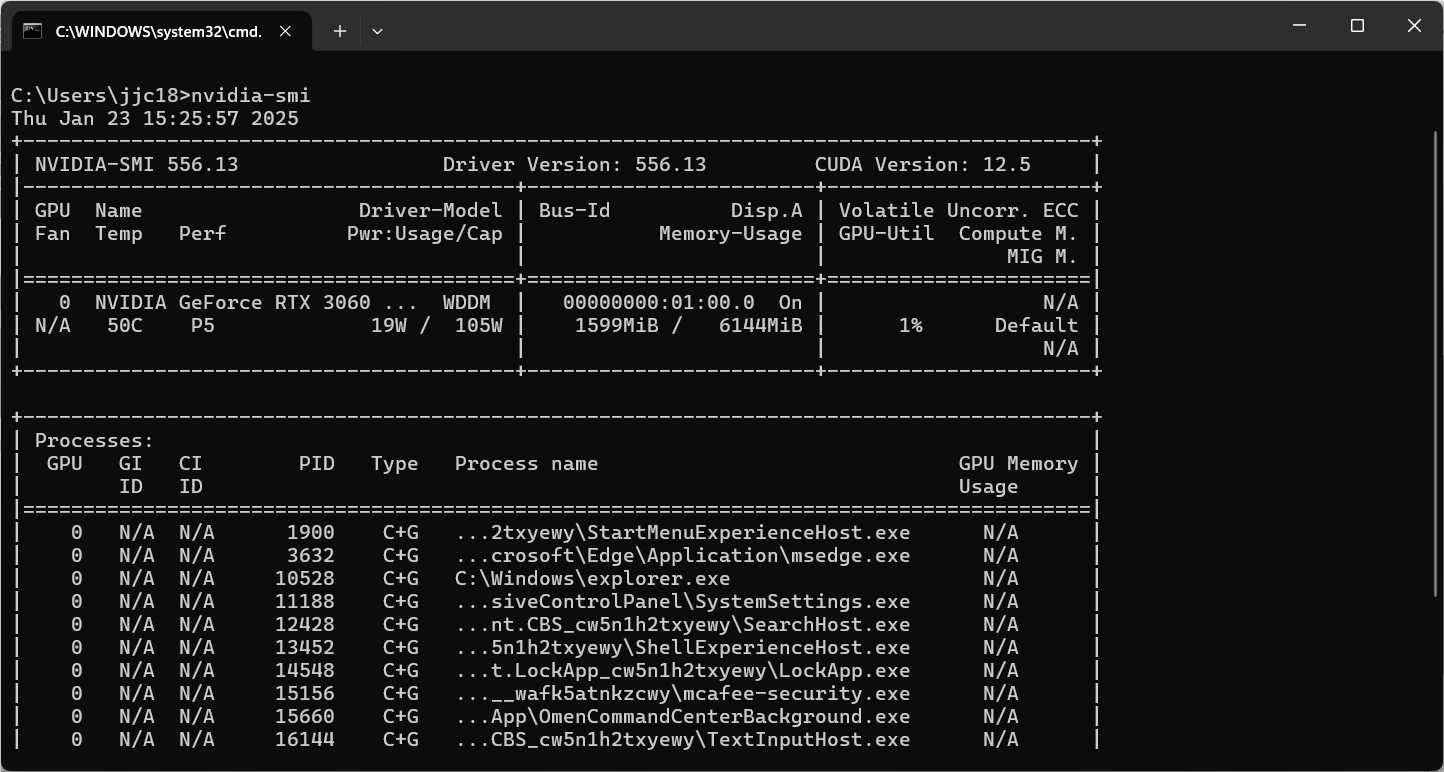Viewport: 1444px width, 772px height.
Task: Click the msedge.exe process entry
Action: click(682, 556)
